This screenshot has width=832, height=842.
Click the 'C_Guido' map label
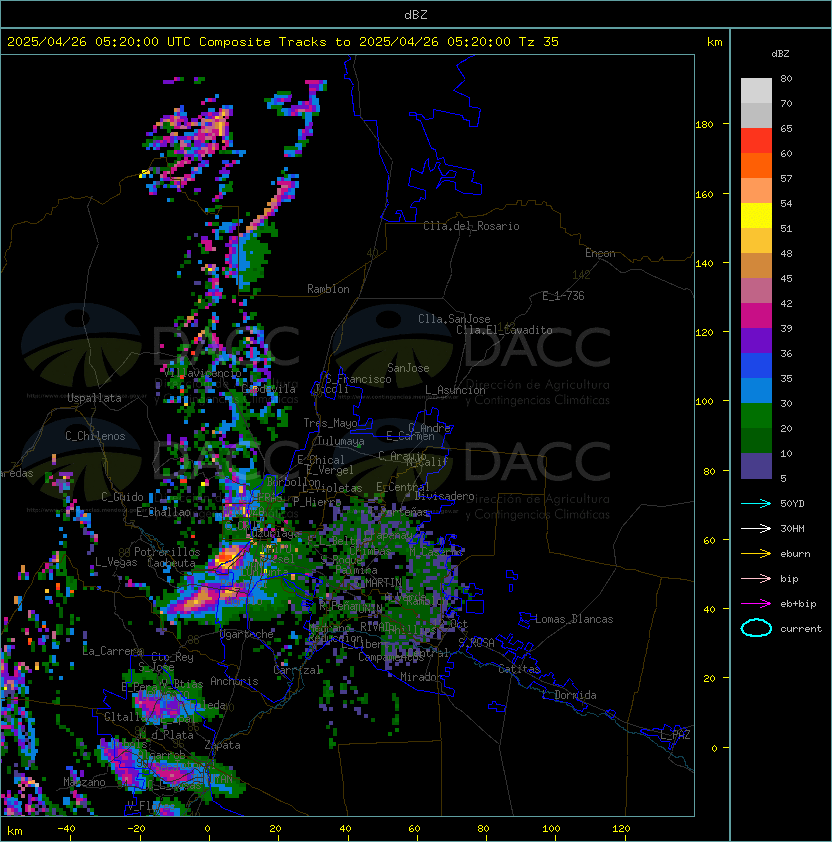pos(122,497)
